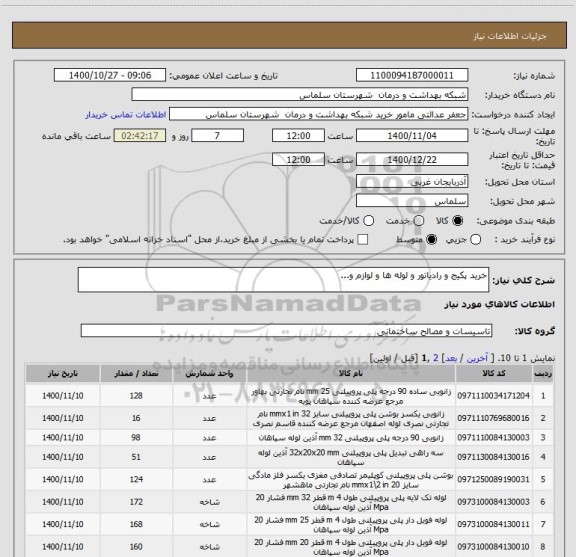The image size is (576, 557).
Task: Click the استان محل تحویل field
Action: (412, 182)
